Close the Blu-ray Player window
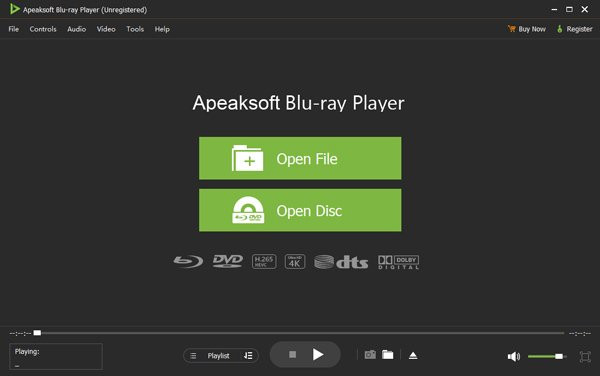 (585, 9)
